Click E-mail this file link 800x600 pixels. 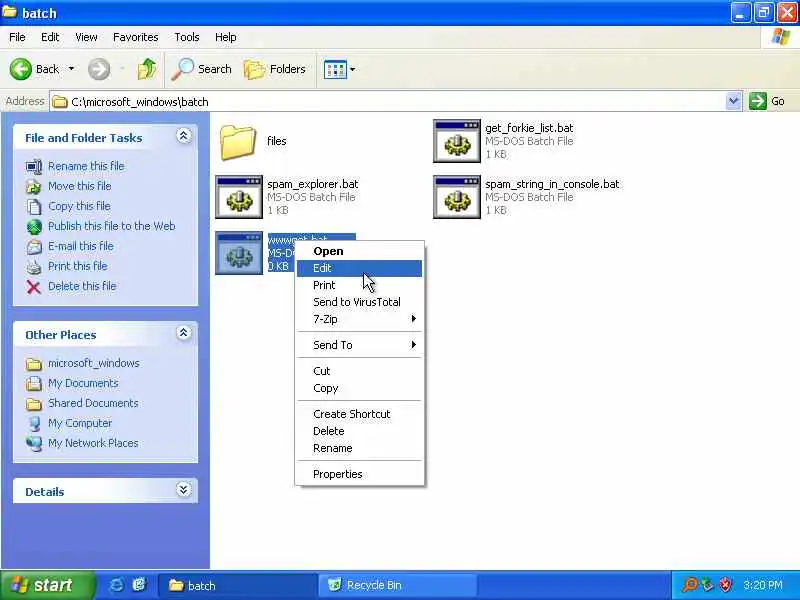[x=81, y=246]
